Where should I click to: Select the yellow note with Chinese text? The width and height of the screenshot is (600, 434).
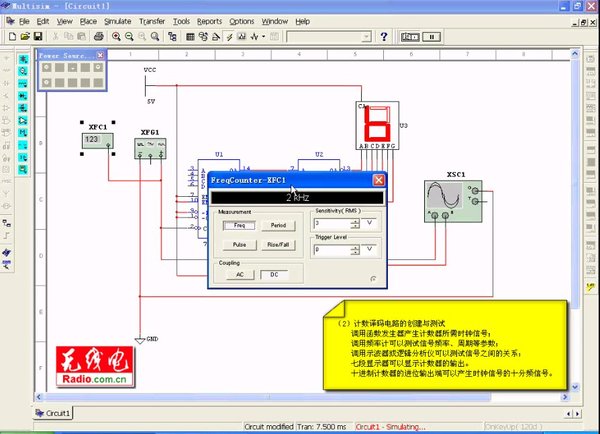(x=445, y=345)
